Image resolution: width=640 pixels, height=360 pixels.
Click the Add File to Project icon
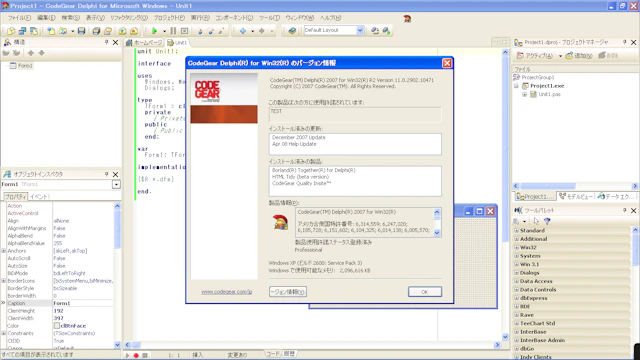(122, 31)
